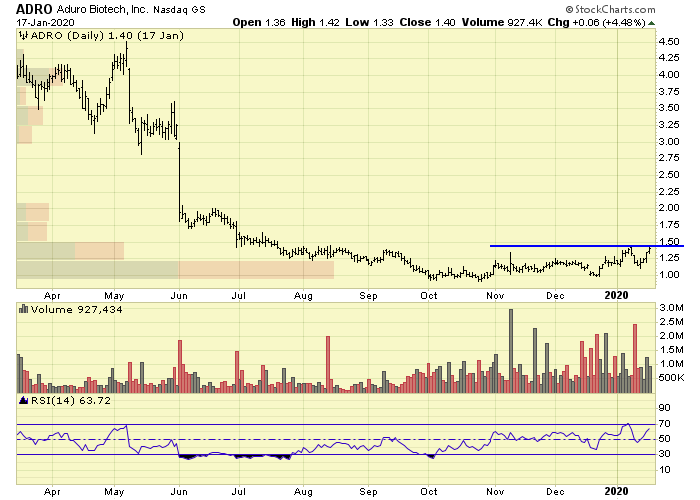Click the 2020 label beneath the price panel

tap(616, 295)
